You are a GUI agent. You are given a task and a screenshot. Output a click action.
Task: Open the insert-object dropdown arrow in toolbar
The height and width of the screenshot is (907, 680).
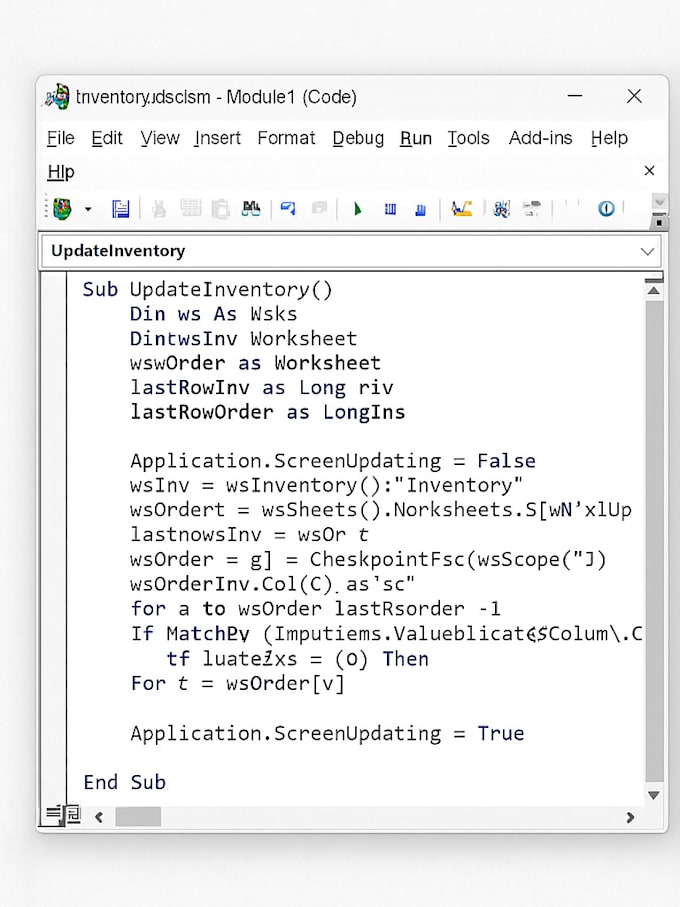[88, 209]
